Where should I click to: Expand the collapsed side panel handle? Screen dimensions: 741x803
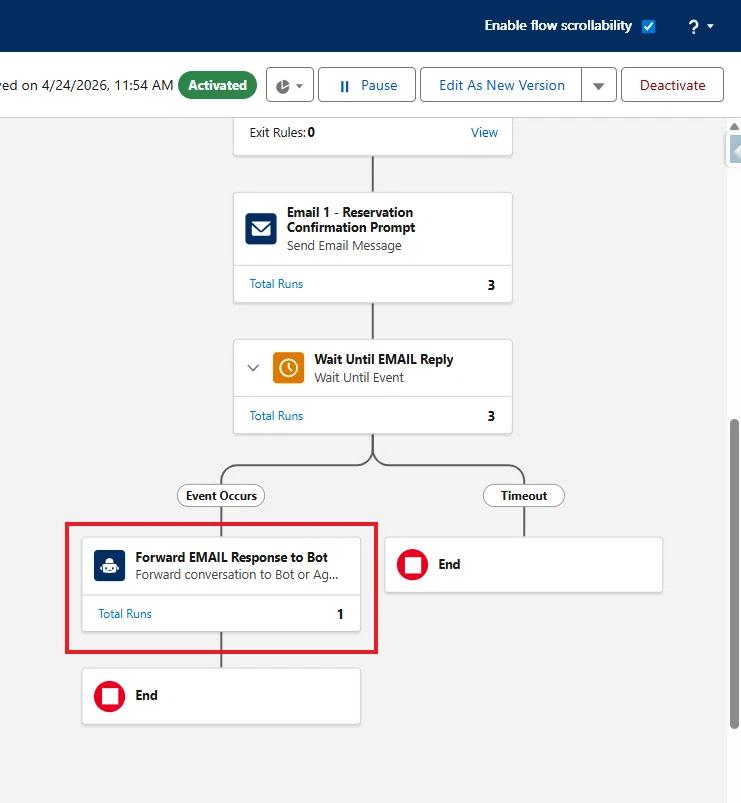click(x=735, y=151)
